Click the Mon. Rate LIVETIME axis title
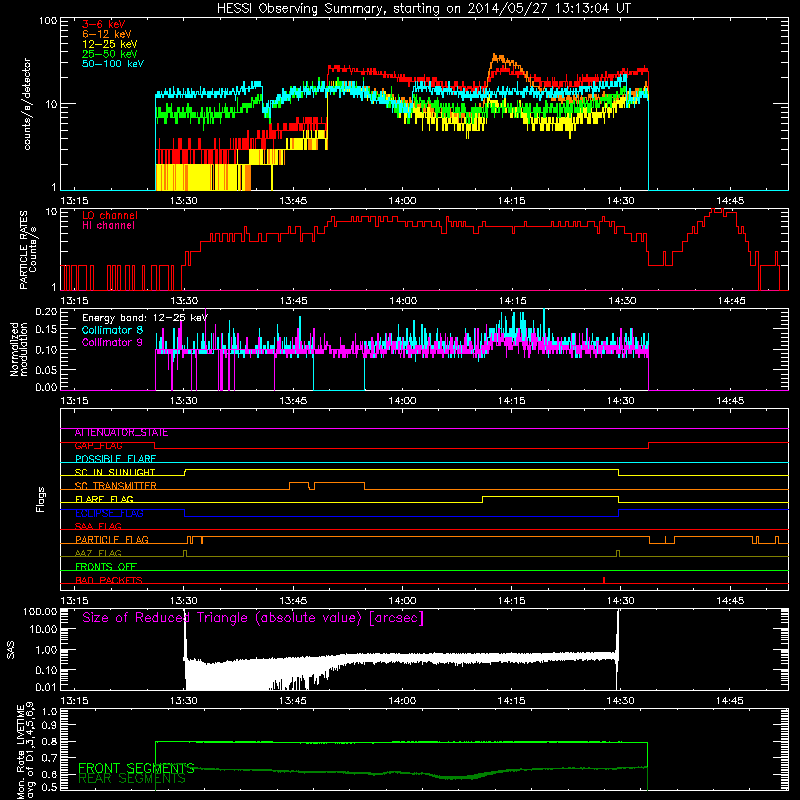Image resolution: width=800 pixels, height=800 pixels. (x=26, y=751)
